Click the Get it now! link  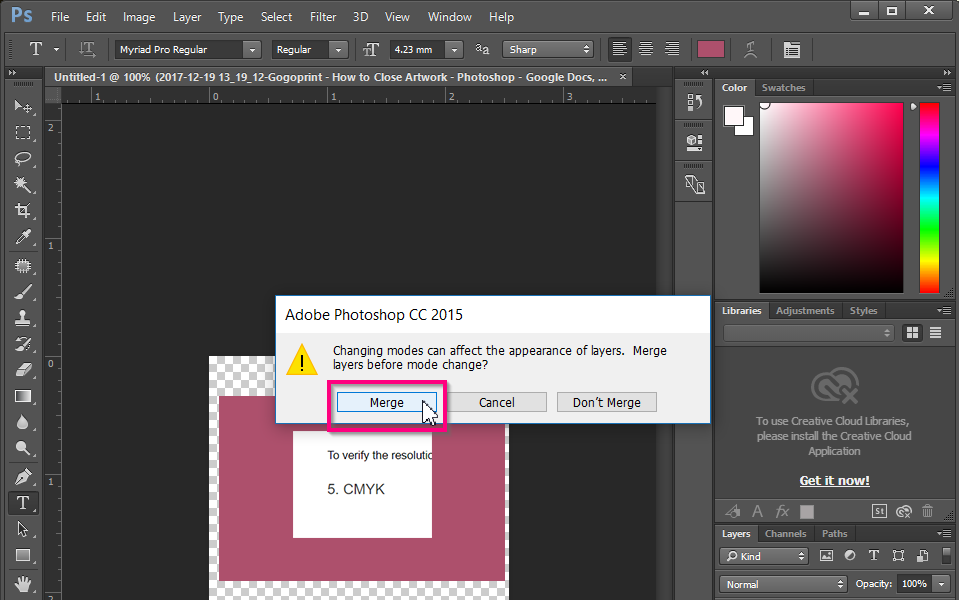point(834,480)
